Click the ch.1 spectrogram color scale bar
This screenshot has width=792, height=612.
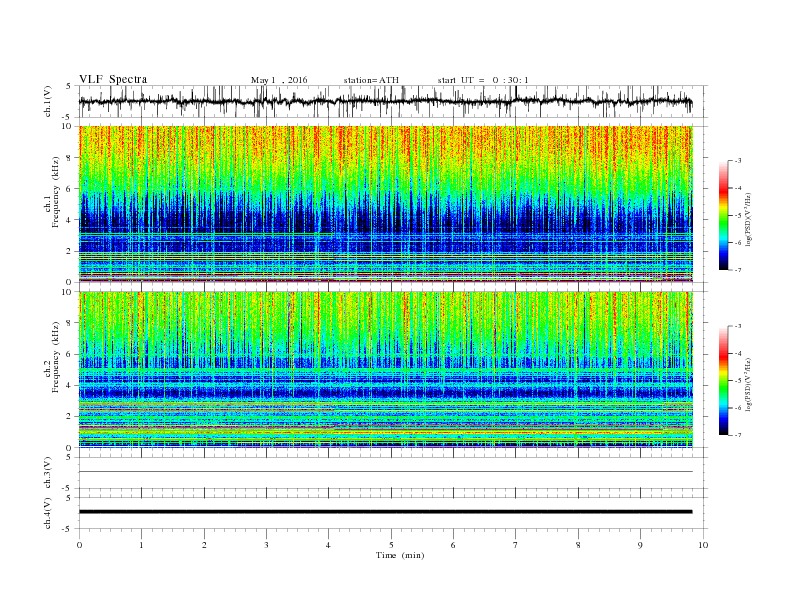click(723, 215)
